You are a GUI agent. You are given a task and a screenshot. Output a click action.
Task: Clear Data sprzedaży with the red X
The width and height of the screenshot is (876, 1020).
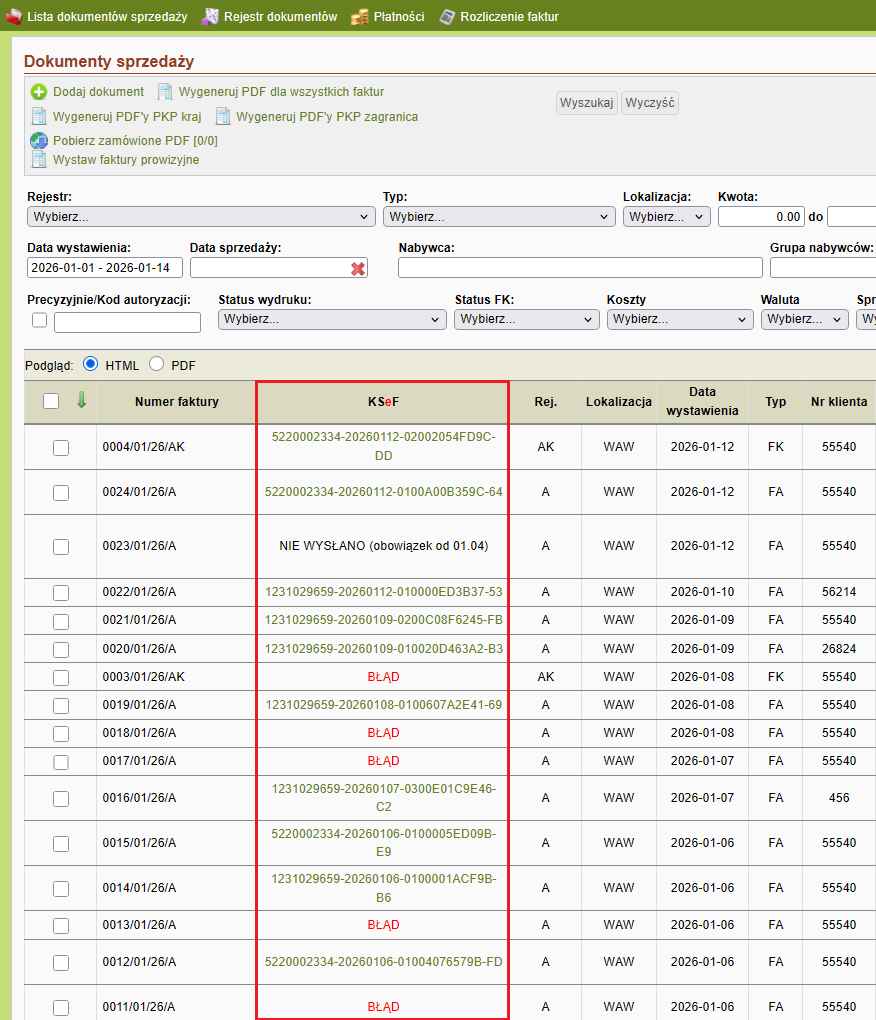pos(358,268)
